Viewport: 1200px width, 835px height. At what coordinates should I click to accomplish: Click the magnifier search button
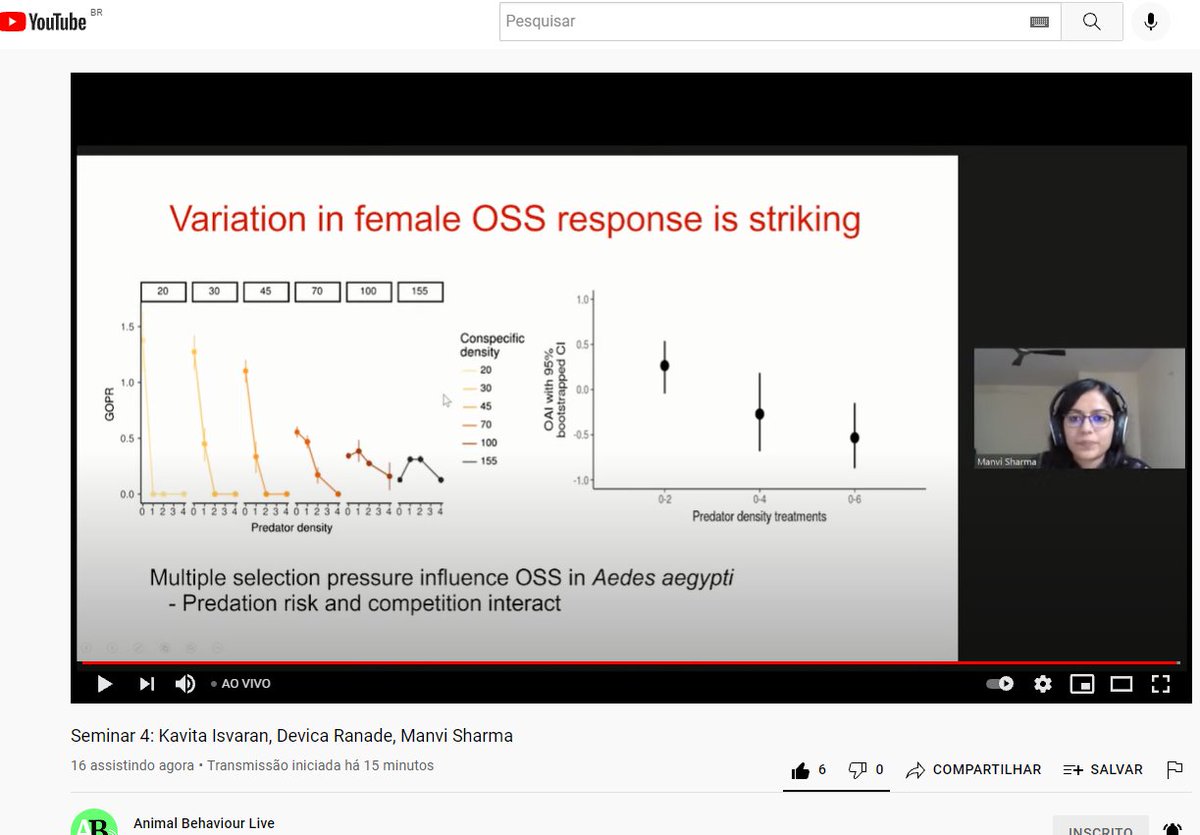point(1091,21)
